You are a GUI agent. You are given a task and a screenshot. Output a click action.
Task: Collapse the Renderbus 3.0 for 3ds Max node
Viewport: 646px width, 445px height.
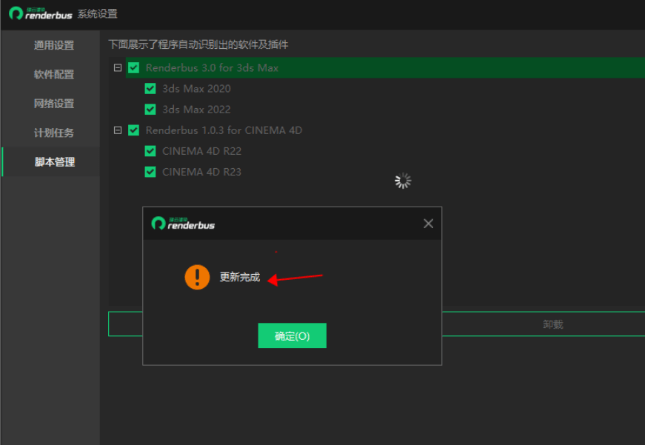tap(118, 68)
